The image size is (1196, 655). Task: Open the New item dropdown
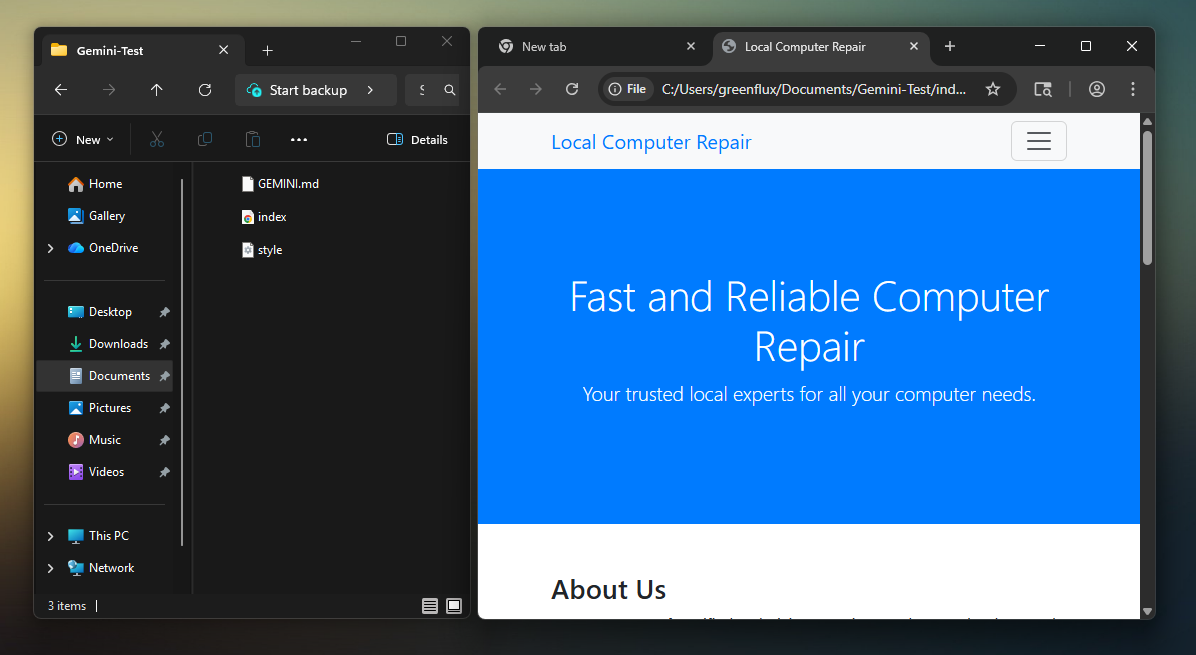(84, 140)
